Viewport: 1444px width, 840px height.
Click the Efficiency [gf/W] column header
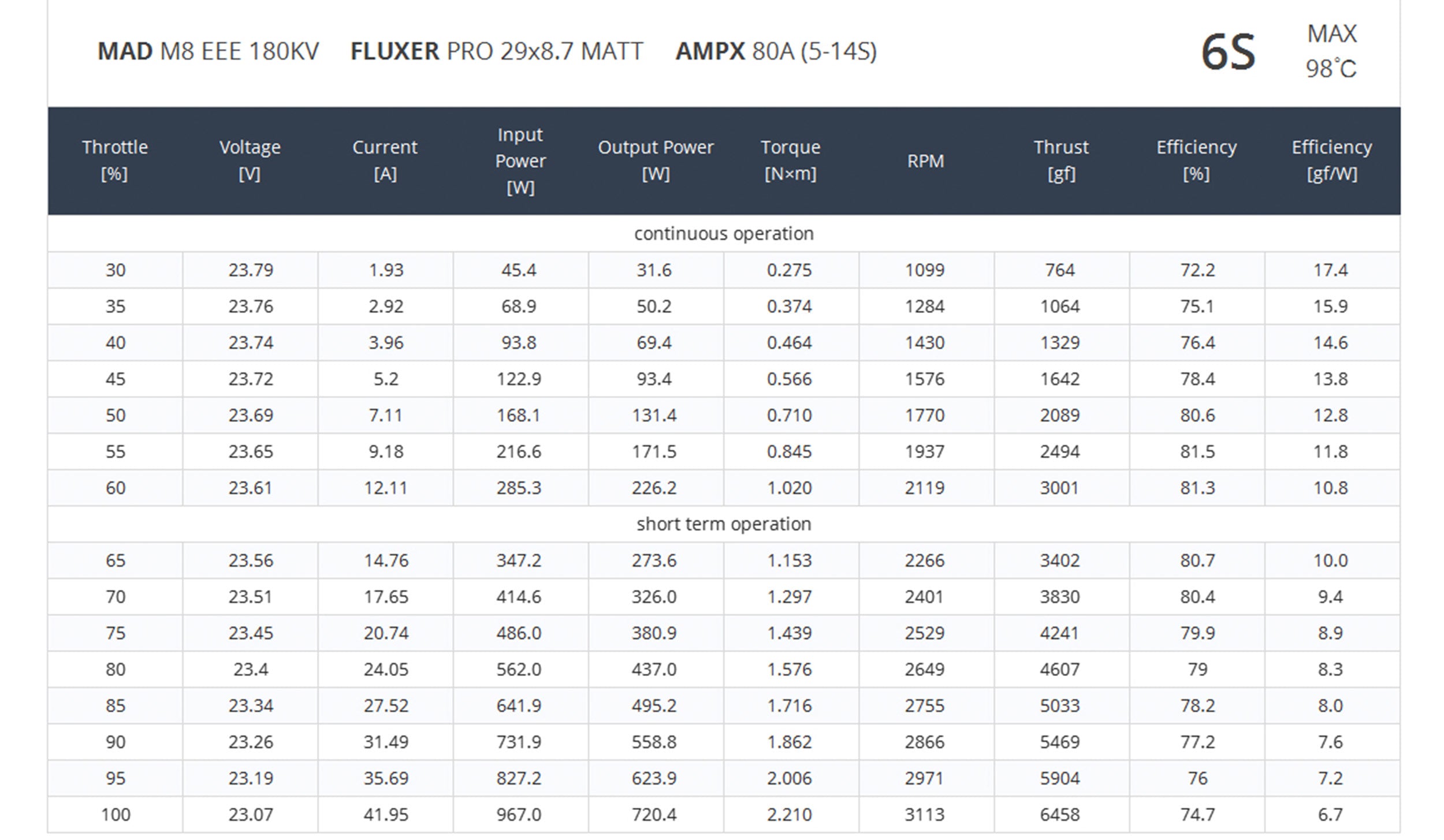(x=1332, y=160)
